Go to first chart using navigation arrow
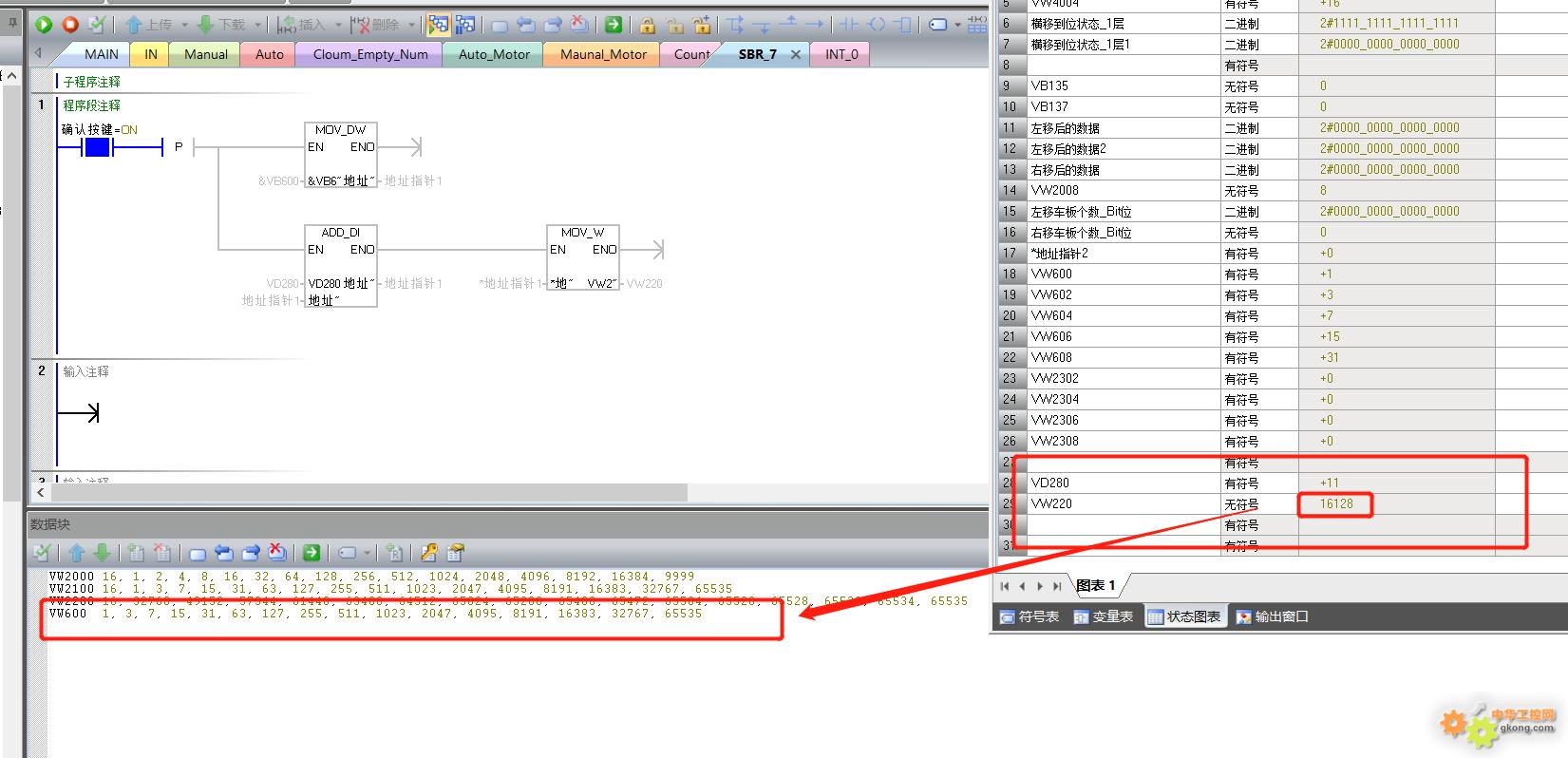The image size is (1568, 758). 1005,586
